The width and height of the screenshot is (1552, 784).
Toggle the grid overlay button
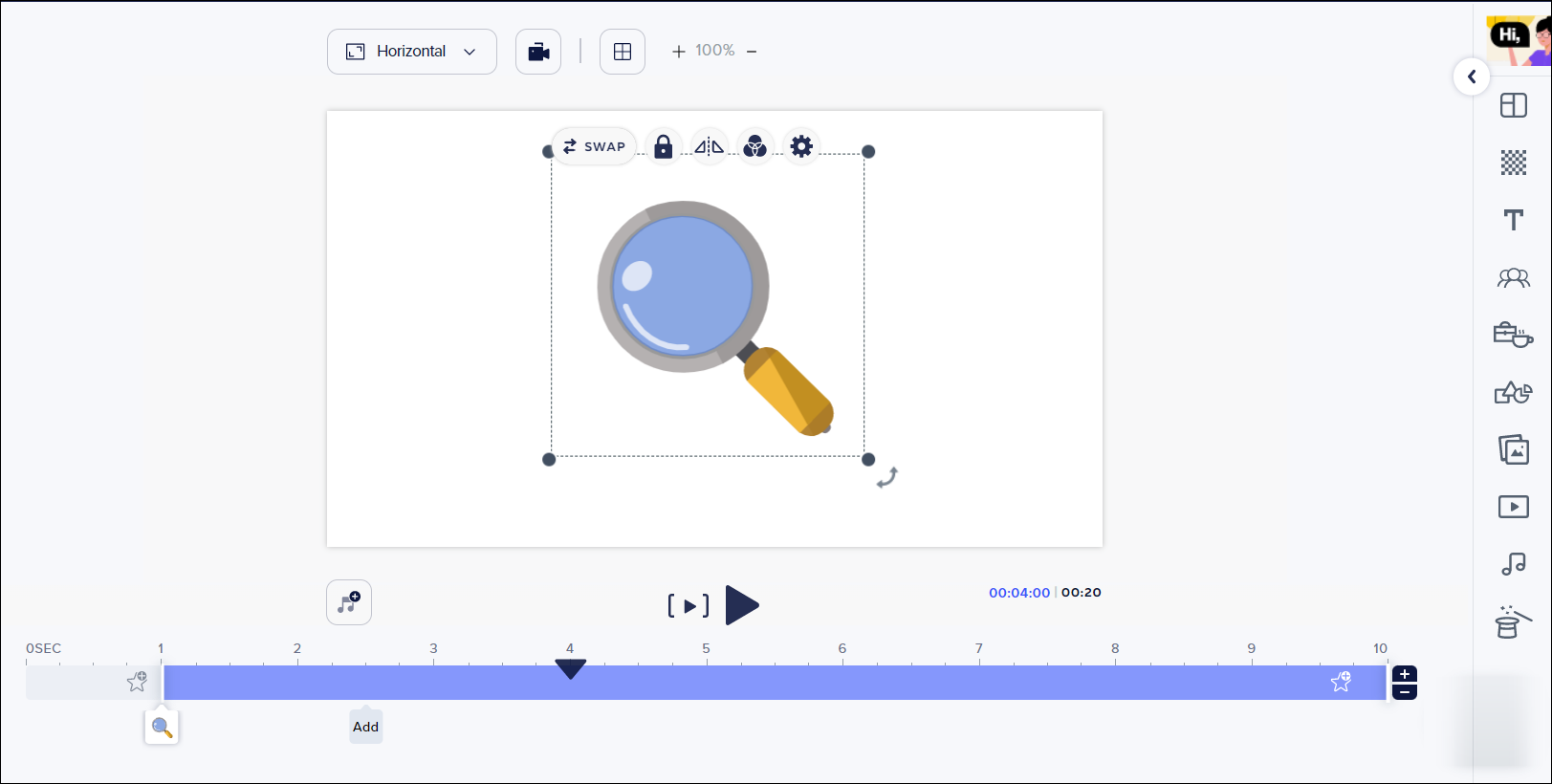coord(623,52)
